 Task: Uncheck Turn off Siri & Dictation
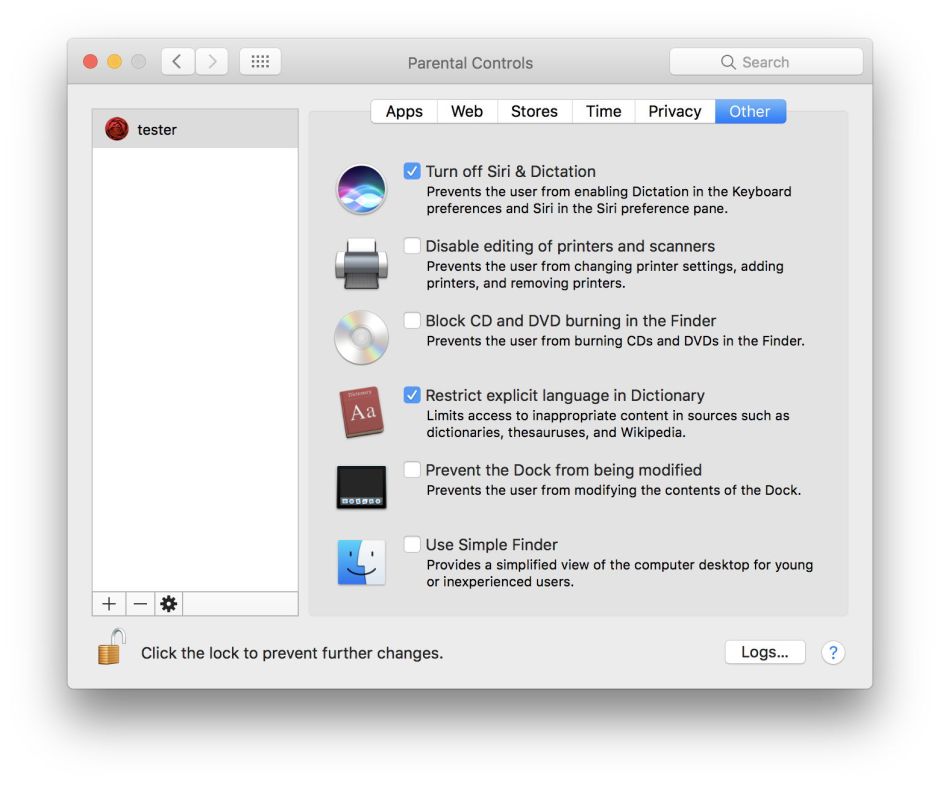tap(412, 171)
